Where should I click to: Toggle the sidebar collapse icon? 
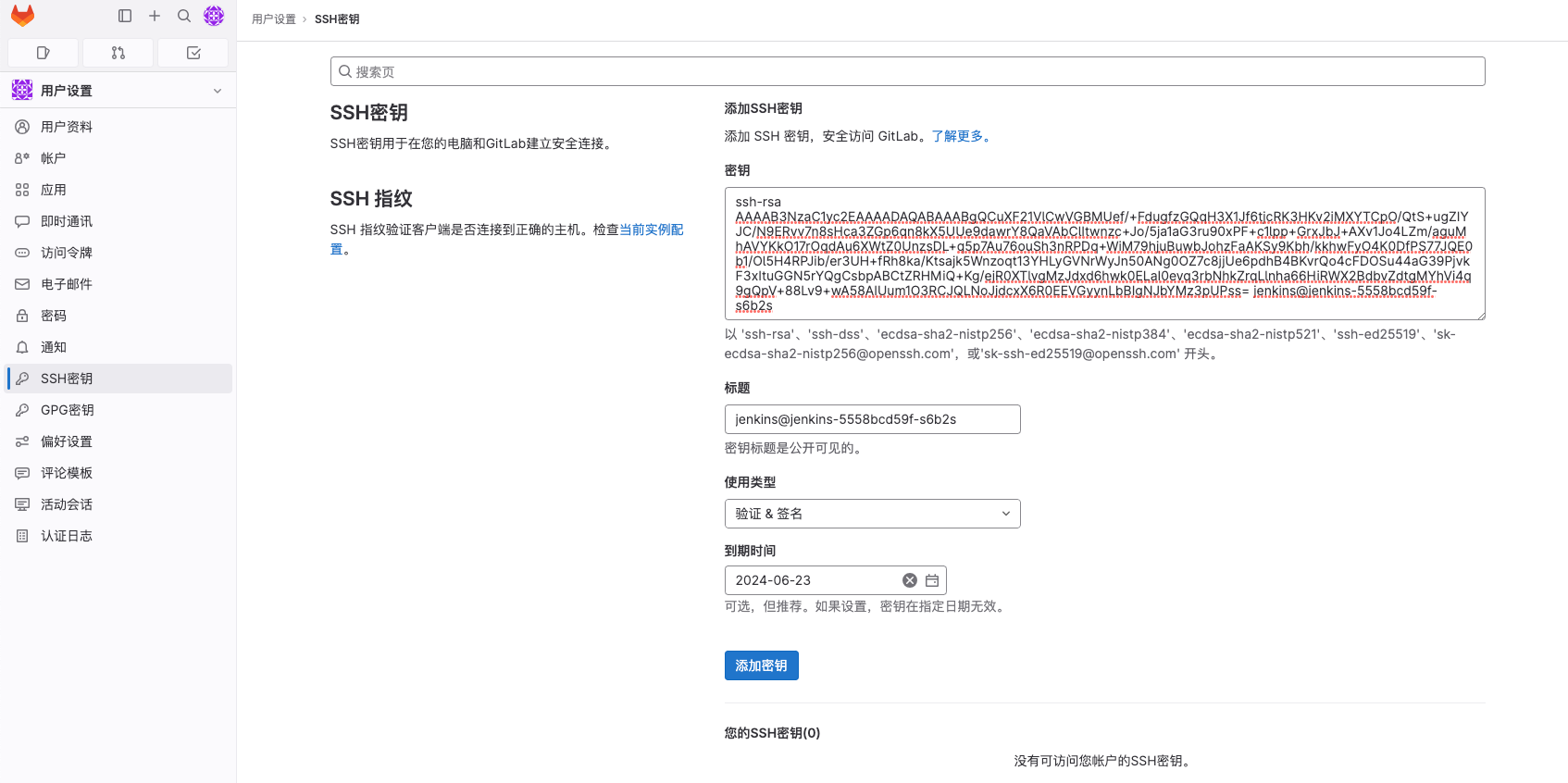point(125,16)
